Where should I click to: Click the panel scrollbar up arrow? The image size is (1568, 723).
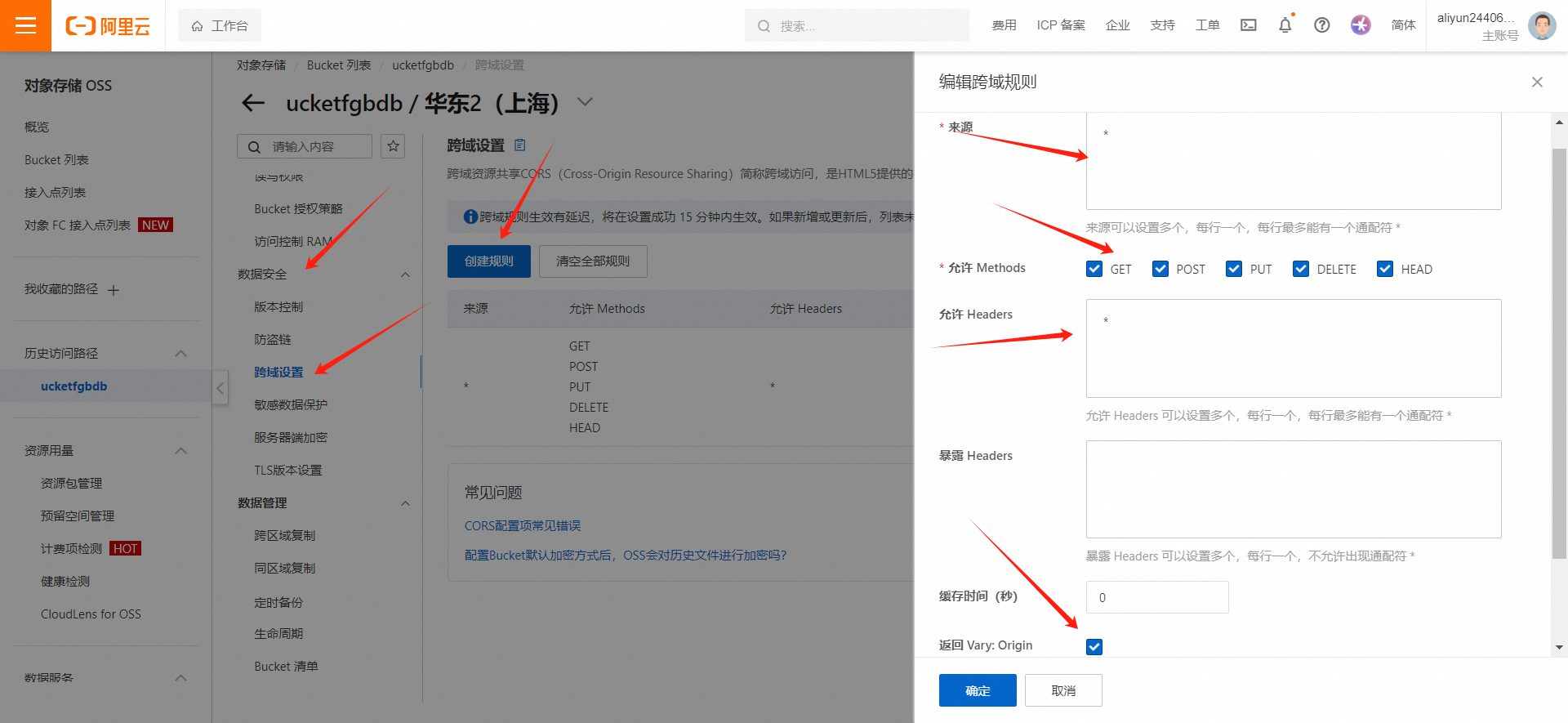(1559, 122)
